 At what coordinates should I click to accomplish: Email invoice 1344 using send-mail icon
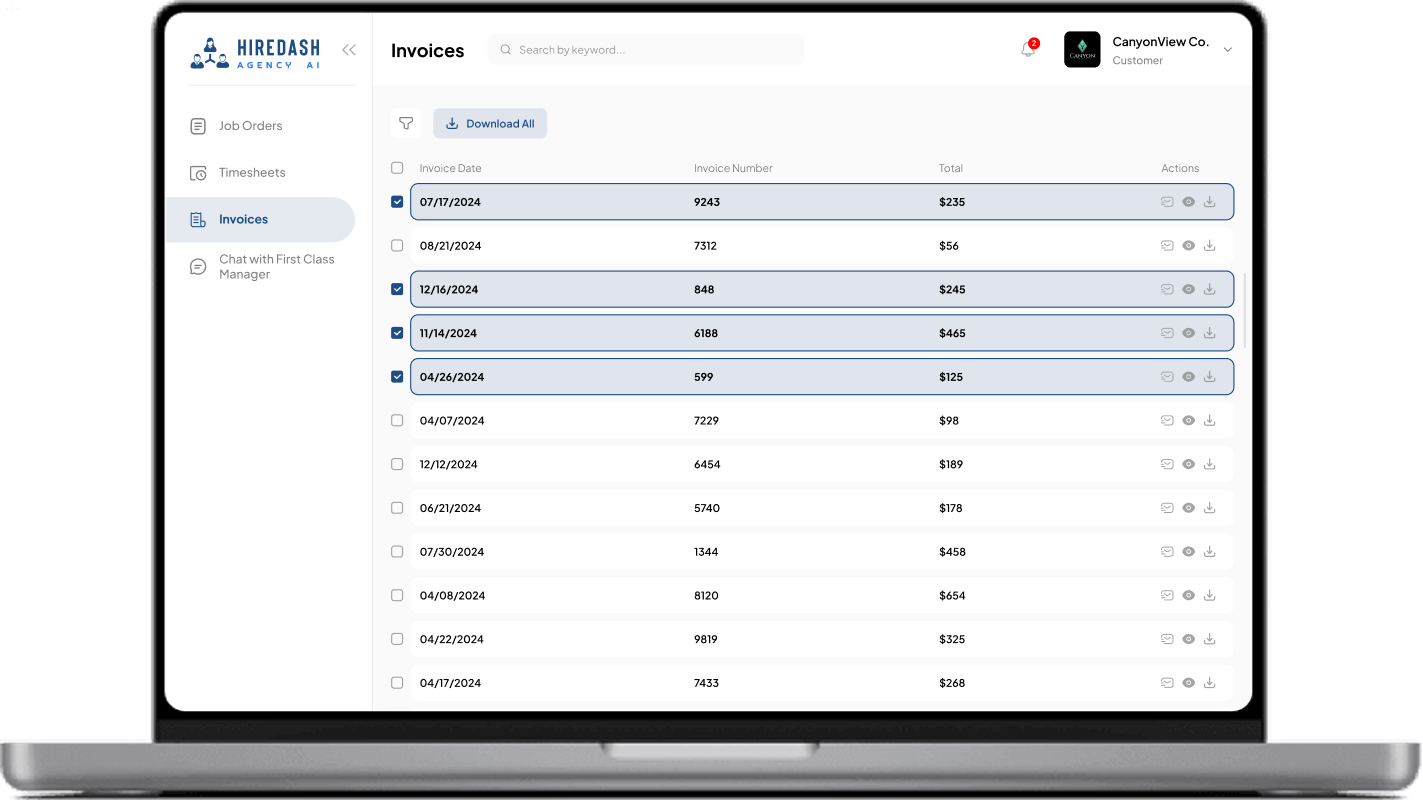tap(1167, 552)
